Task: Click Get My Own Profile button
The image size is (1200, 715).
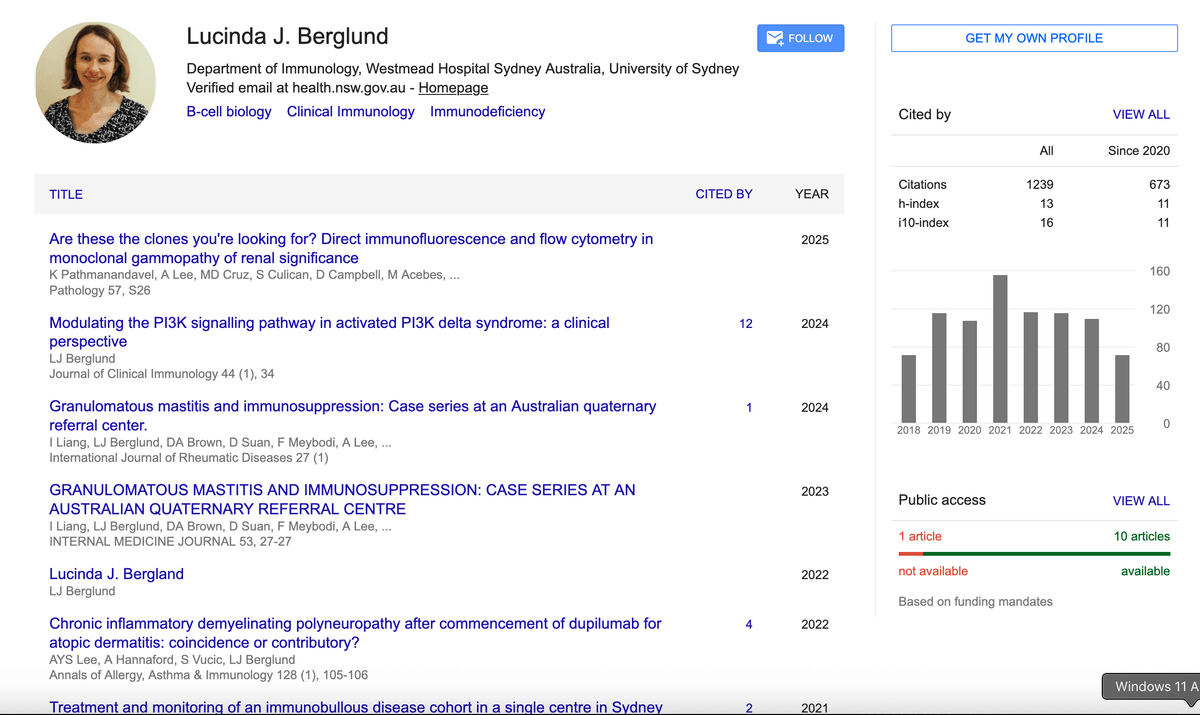Action: point(1034,38)
